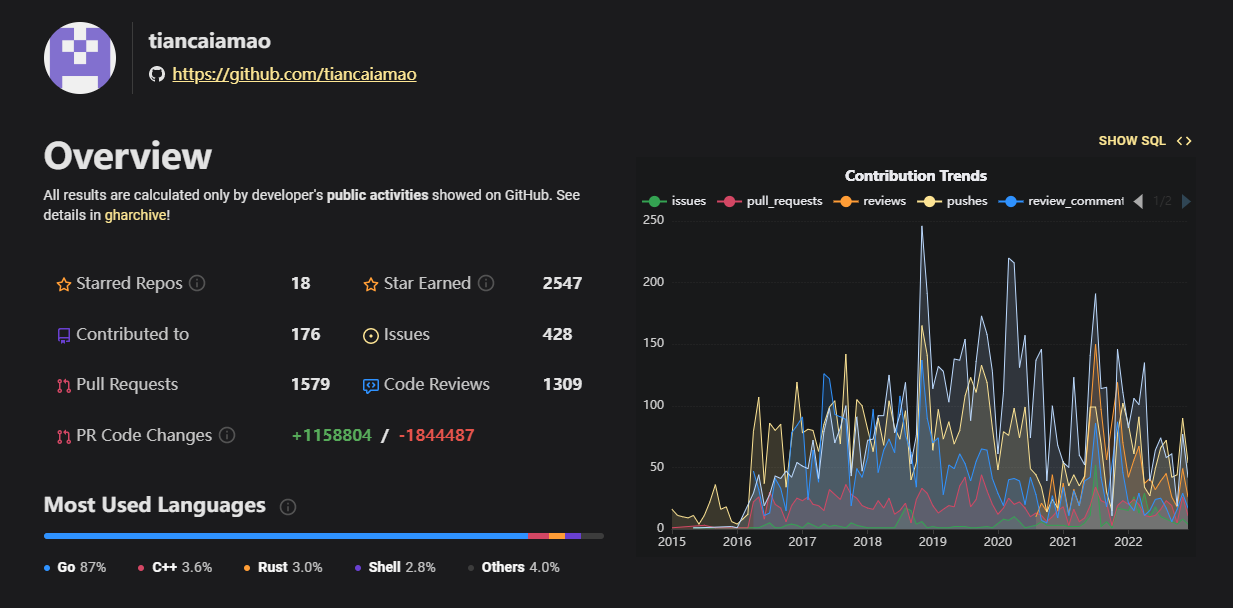The width and height of the screenshot is (1233, 608).
Task: Open the github.com/tiancaiamao profile link
Action: click(x=294, y=74)
